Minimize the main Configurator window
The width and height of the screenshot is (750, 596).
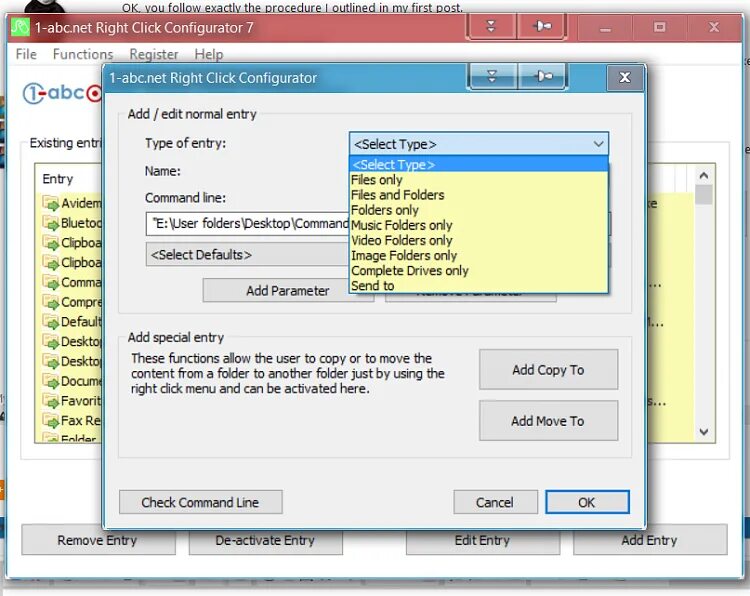[606, 28]
